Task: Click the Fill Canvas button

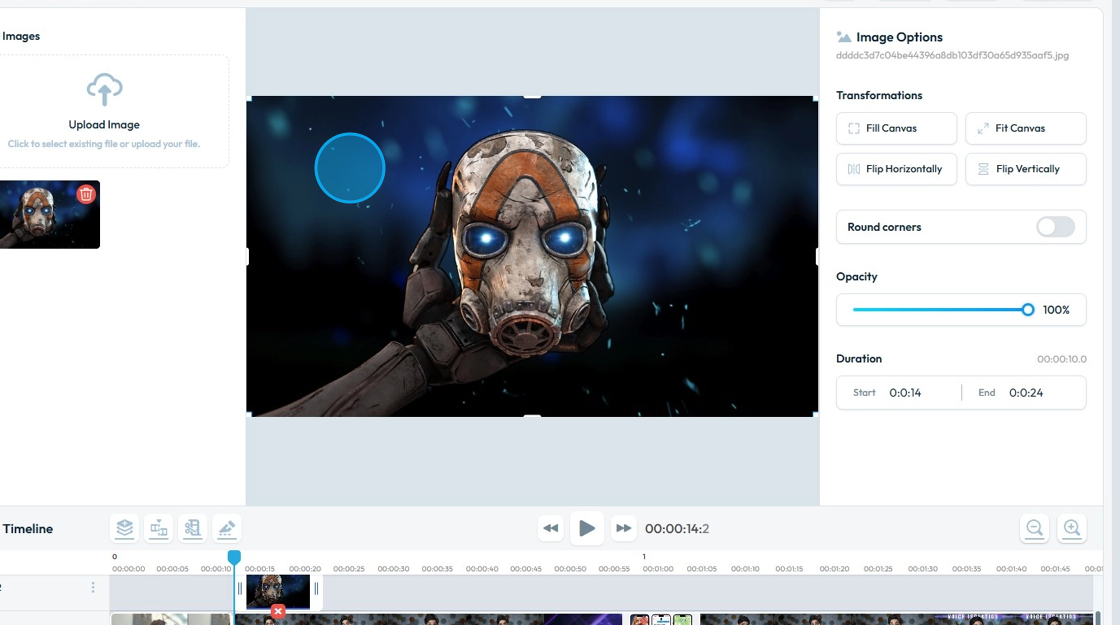Action: coord(896,129)
